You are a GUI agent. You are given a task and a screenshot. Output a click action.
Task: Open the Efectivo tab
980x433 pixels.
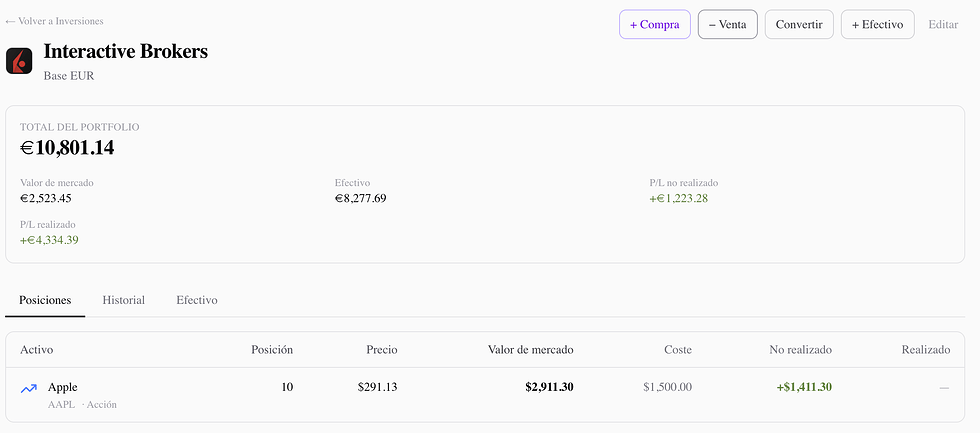click(x=197, y=300)
